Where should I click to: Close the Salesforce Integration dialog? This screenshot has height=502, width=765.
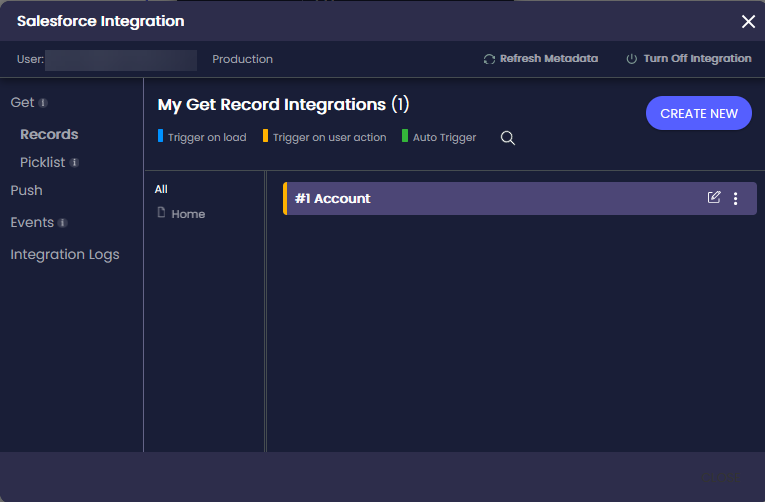point(748,21)
